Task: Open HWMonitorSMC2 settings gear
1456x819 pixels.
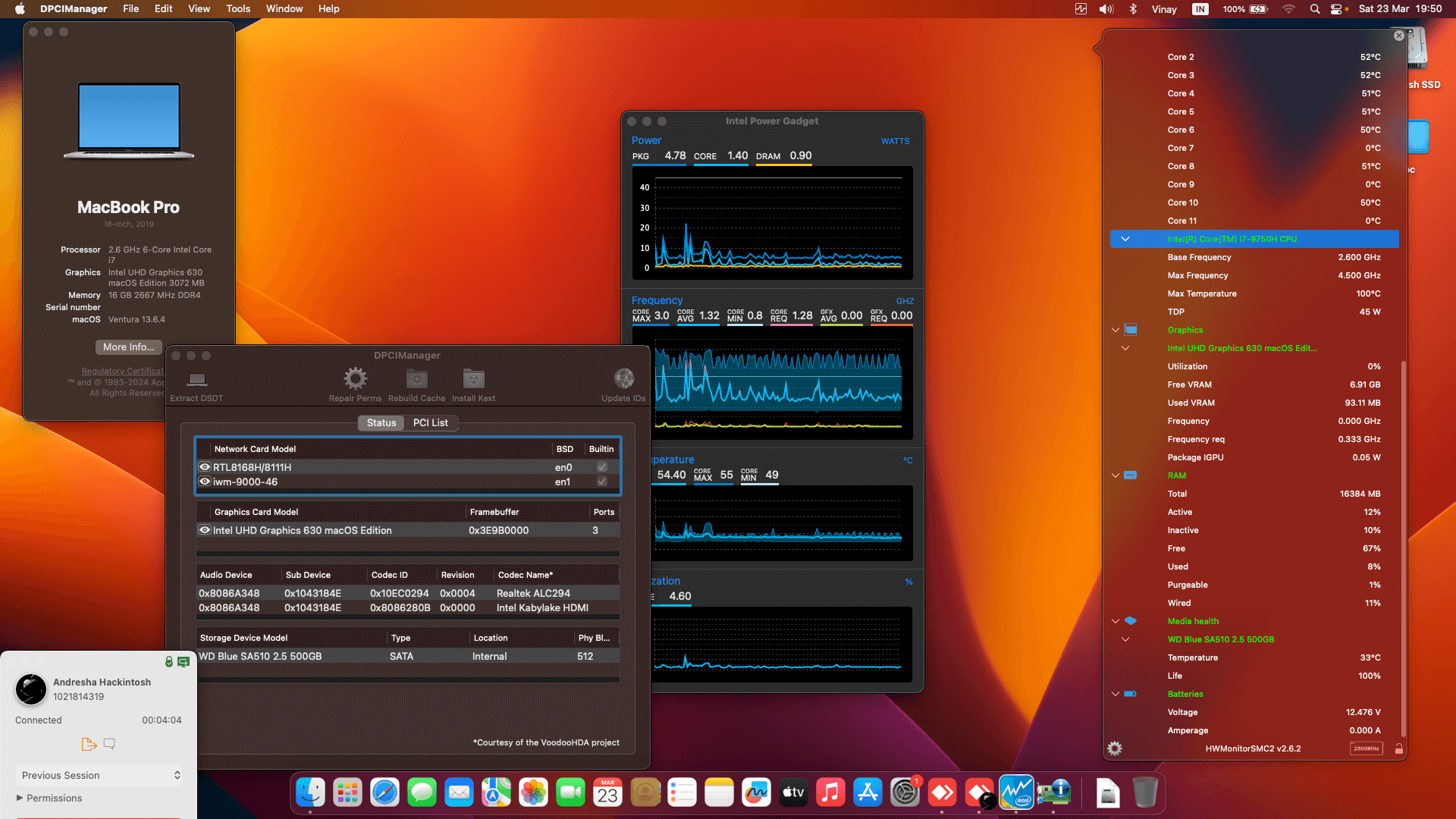Action: point(1115,748)
